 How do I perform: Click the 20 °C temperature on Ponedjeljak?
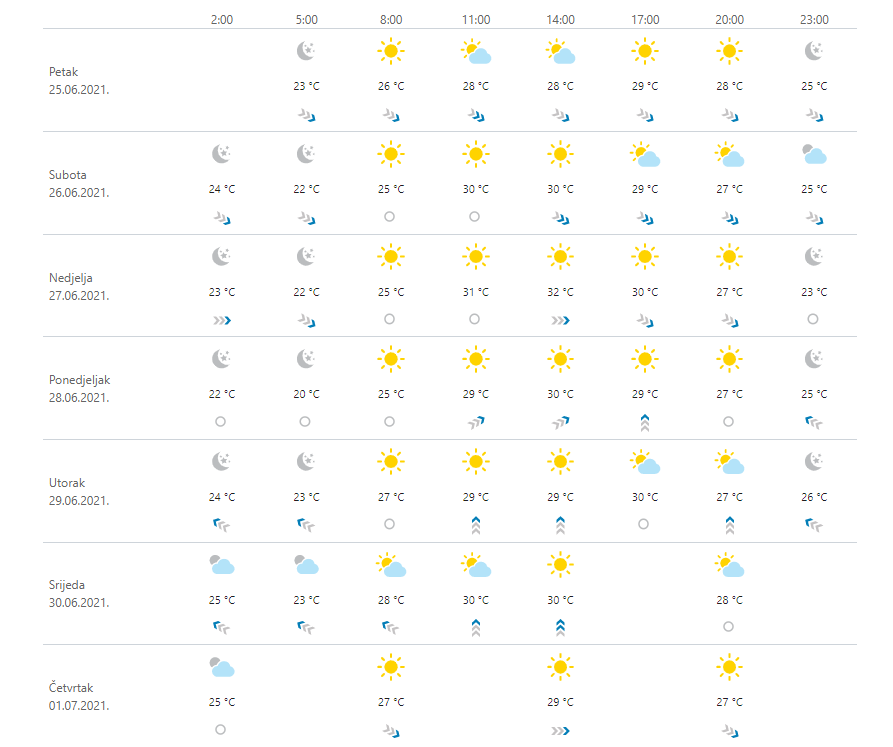[307, 394]
